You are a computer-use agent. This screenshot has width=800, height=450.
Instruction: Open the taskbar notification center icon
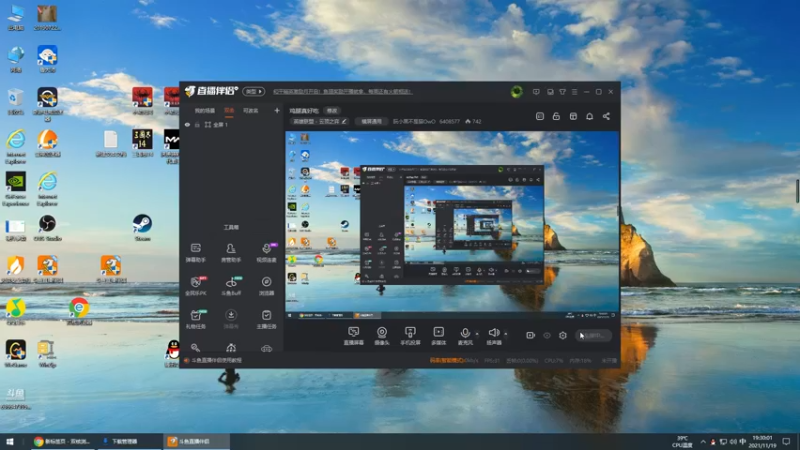click(786, 441)
